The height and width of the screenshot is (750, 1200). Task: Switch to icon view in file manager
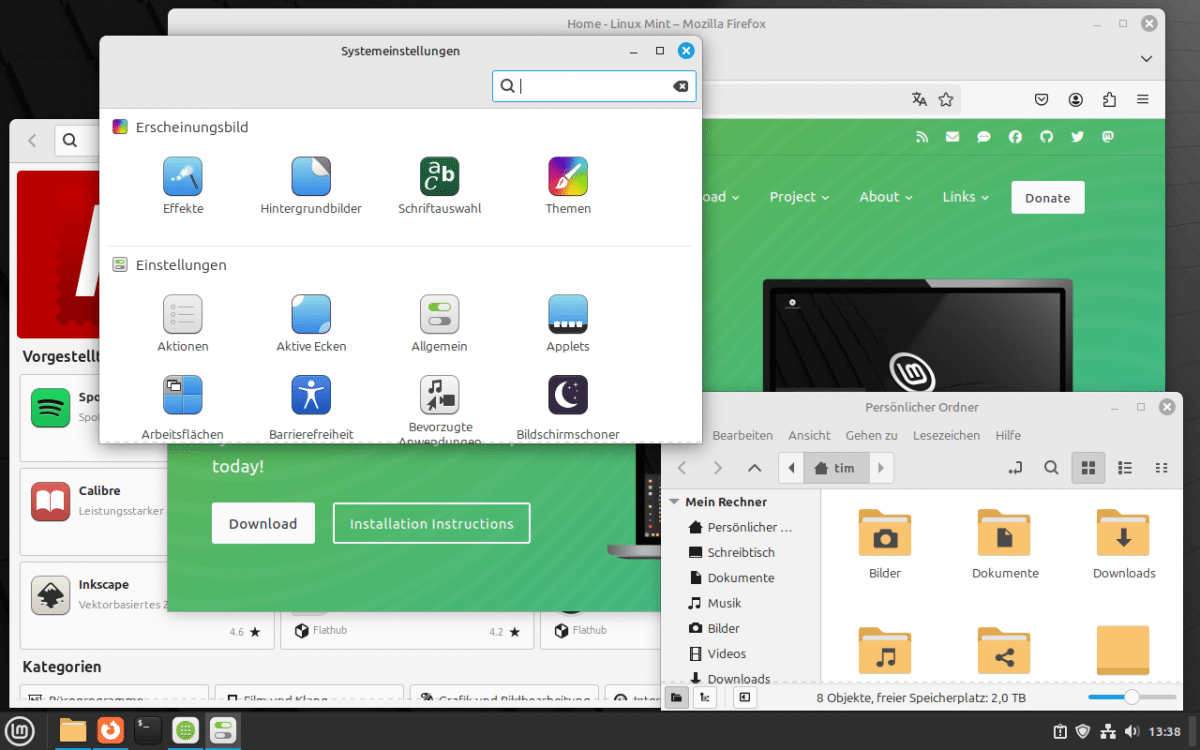pyautogui.click(x=1089, y=467)
